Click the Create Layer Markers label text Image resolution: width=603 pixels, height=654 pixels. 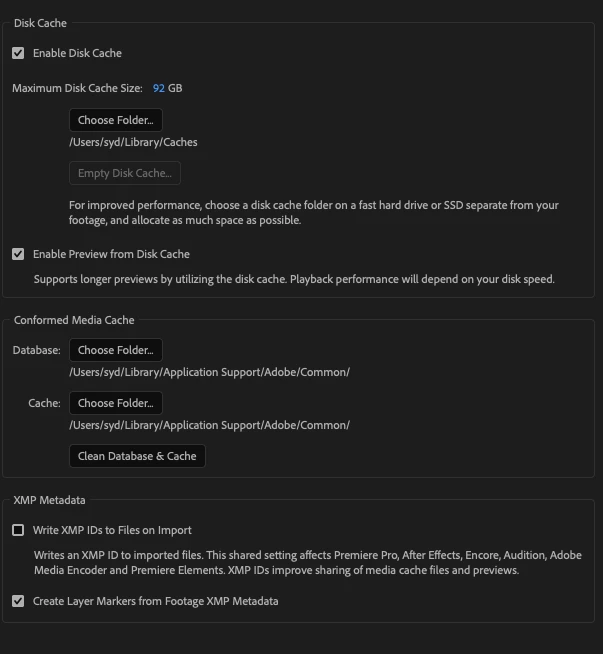coord(156,601)
